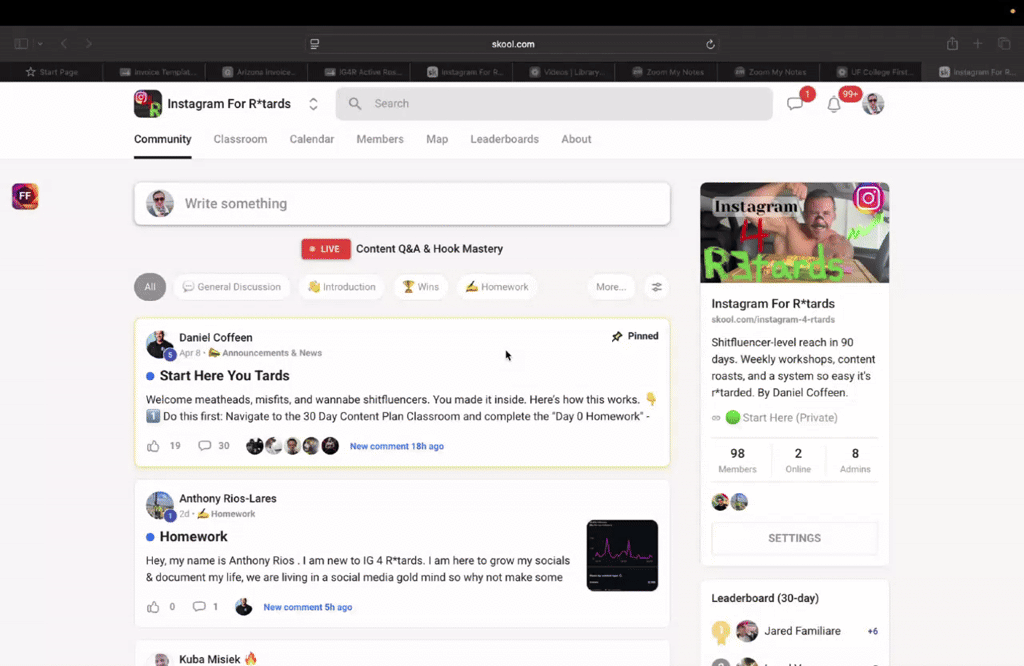Click the red LIVE badge
The width and height of the screenshot is (1024, 666).
[326, 249]
